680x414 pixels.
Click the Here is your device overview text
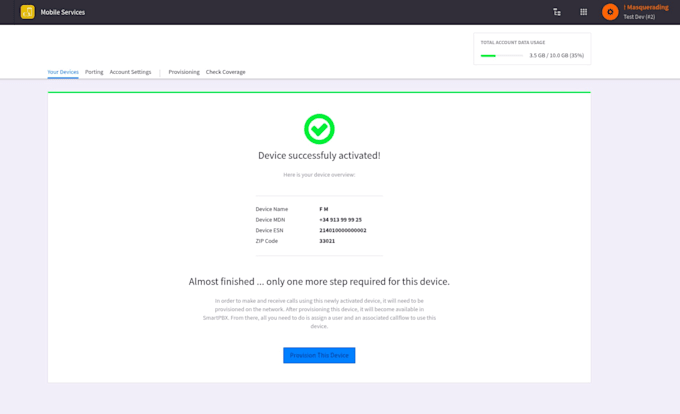pos(319,175)
